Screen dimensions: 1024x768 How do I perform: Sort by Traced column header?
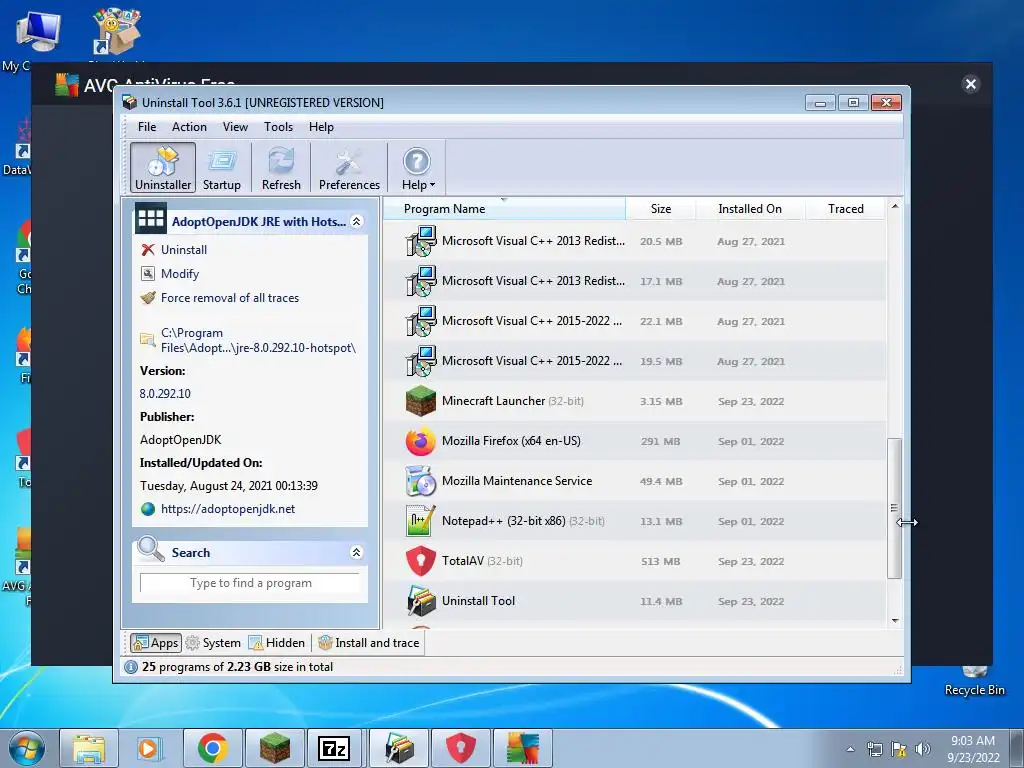846,209
